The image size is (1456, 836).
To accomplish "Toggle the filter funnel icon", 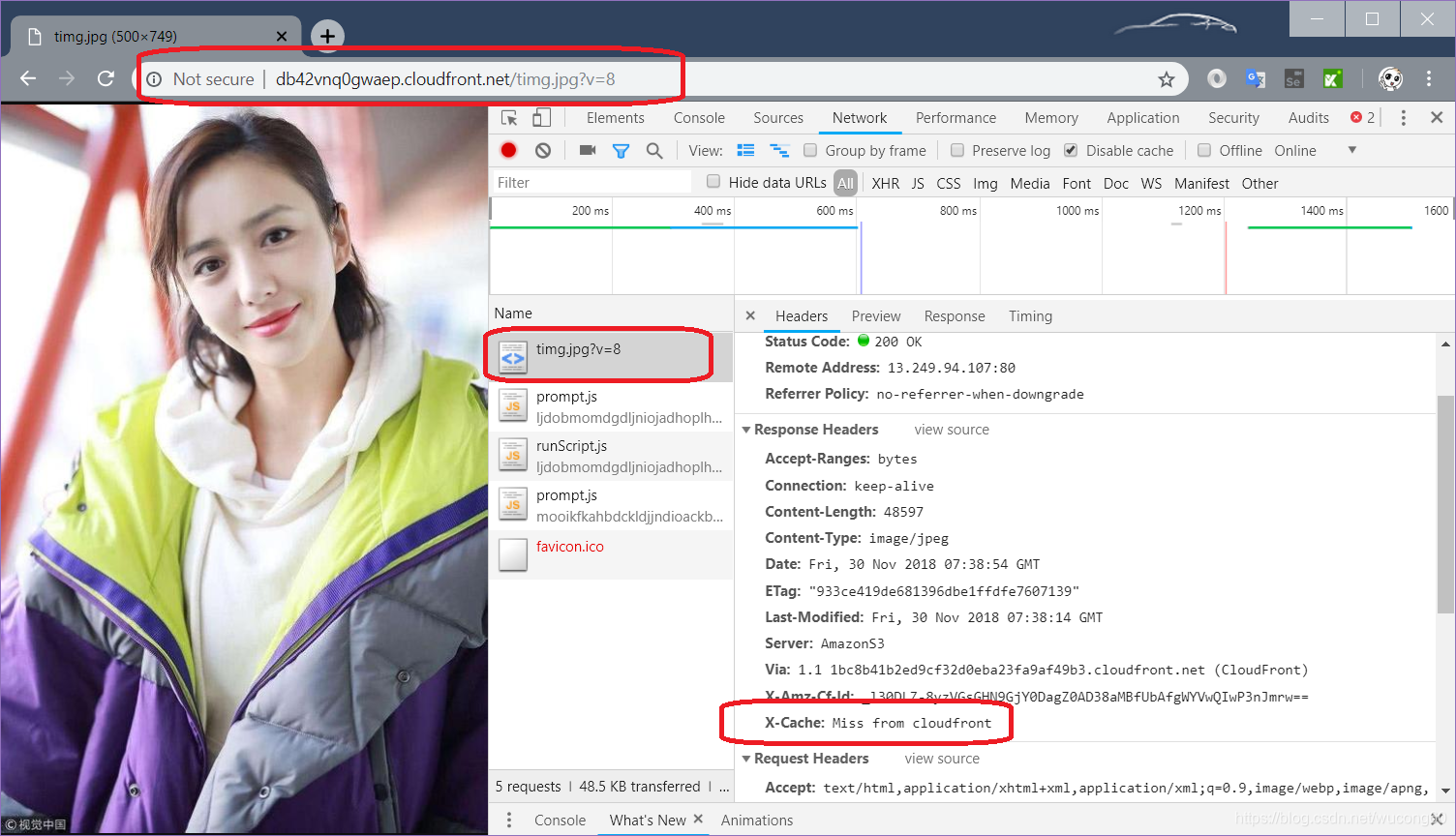I will 621,150.
